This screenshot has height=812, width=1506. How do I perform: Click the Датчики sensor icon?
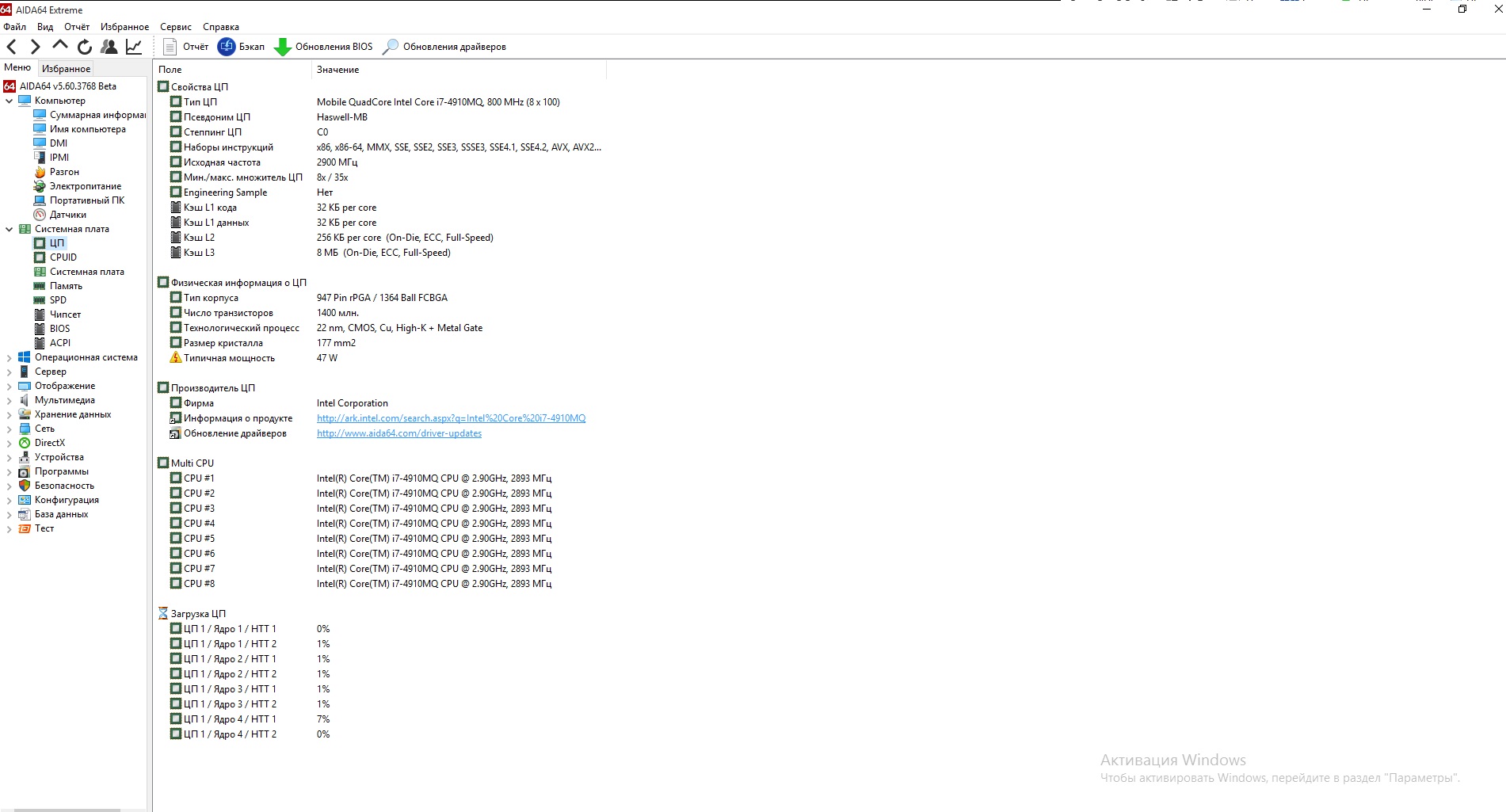pyautogui.click(x=40, y=215)
